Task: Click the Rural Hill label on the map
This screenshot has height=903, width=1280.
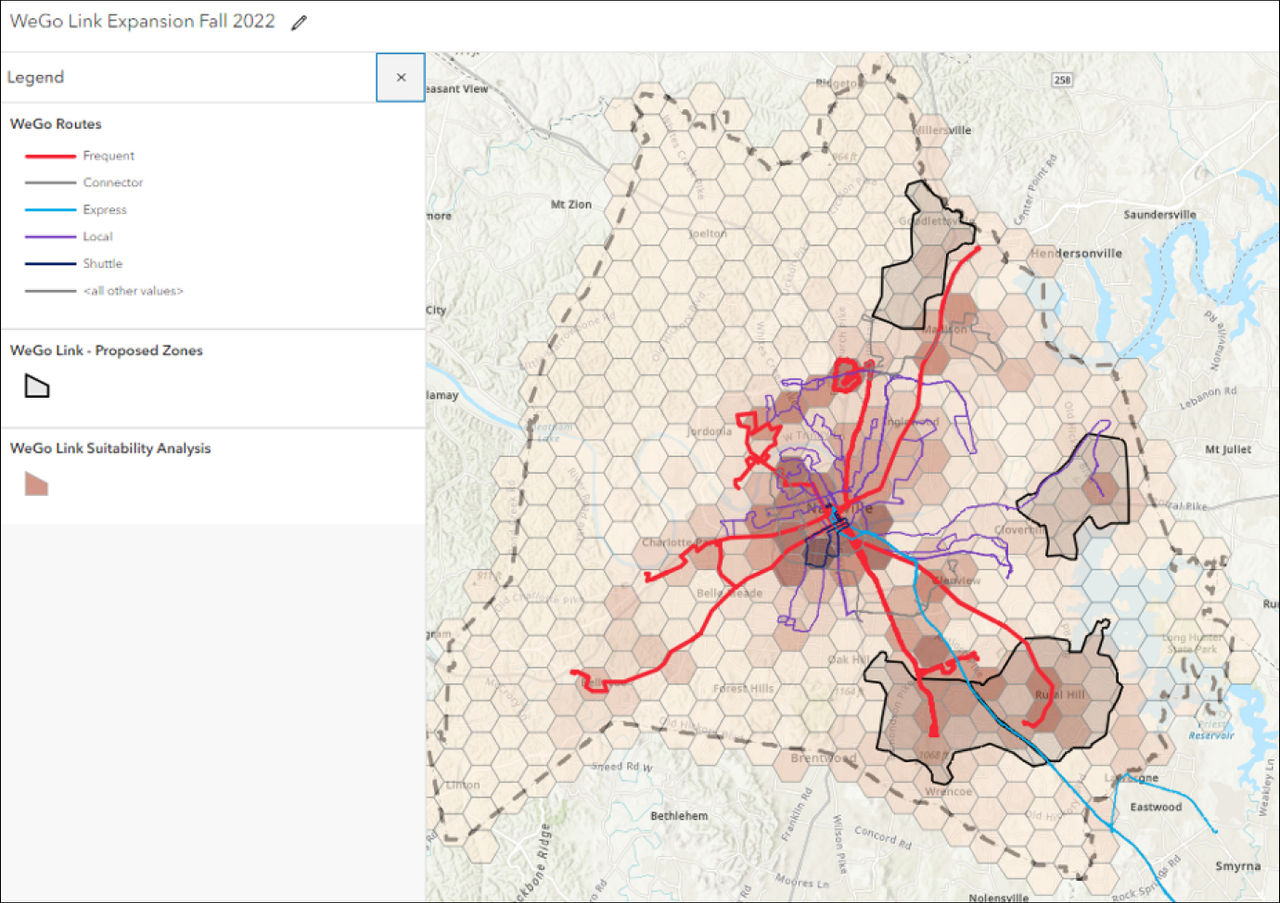Action: tap(1060, 695)
